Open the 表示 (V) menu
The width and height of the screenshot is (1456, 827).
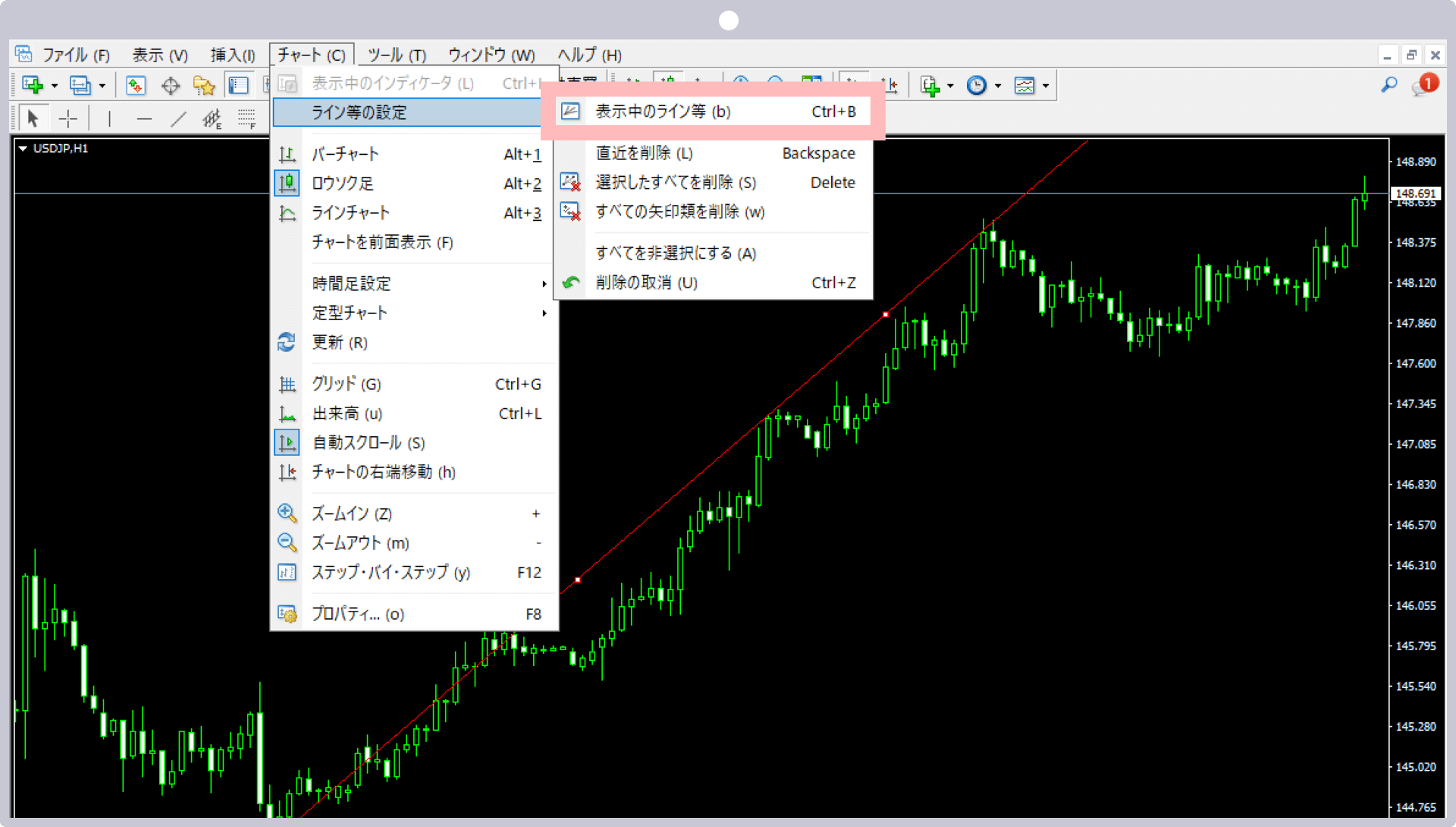[160, 55]
